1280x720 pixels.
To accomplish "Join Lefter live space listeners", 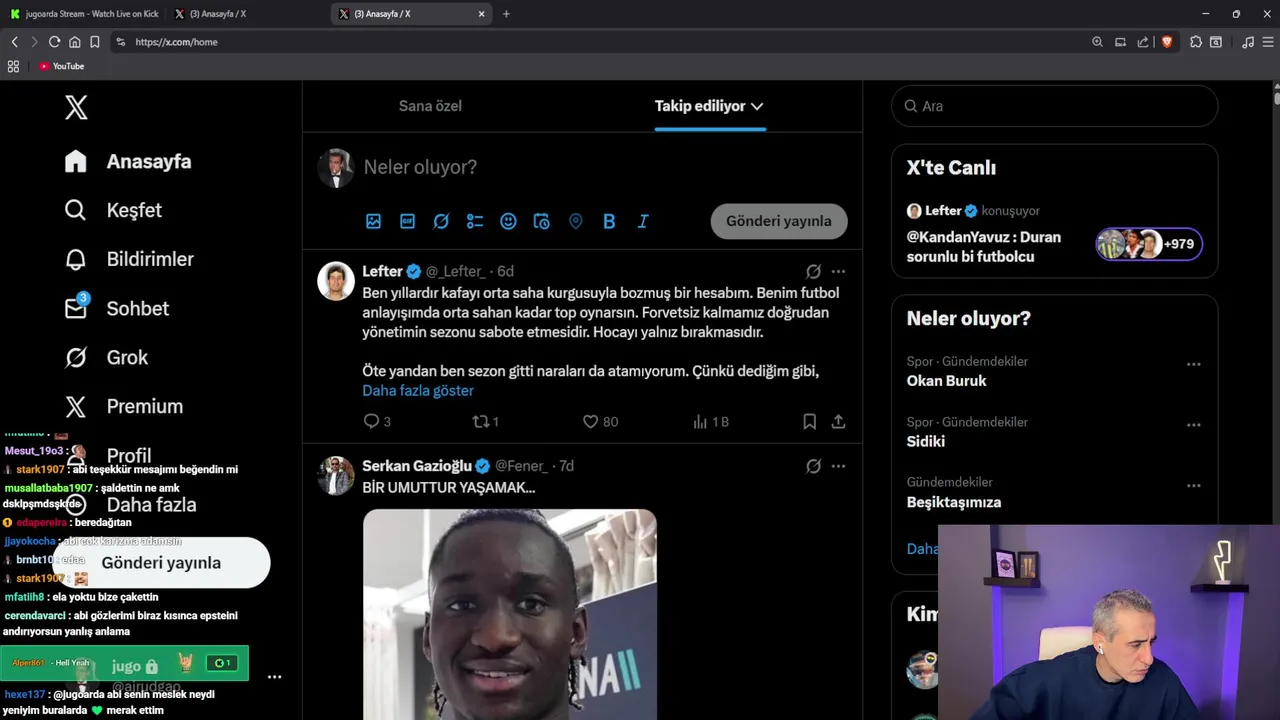I will pyautogui.click(x=1149, y=244).
